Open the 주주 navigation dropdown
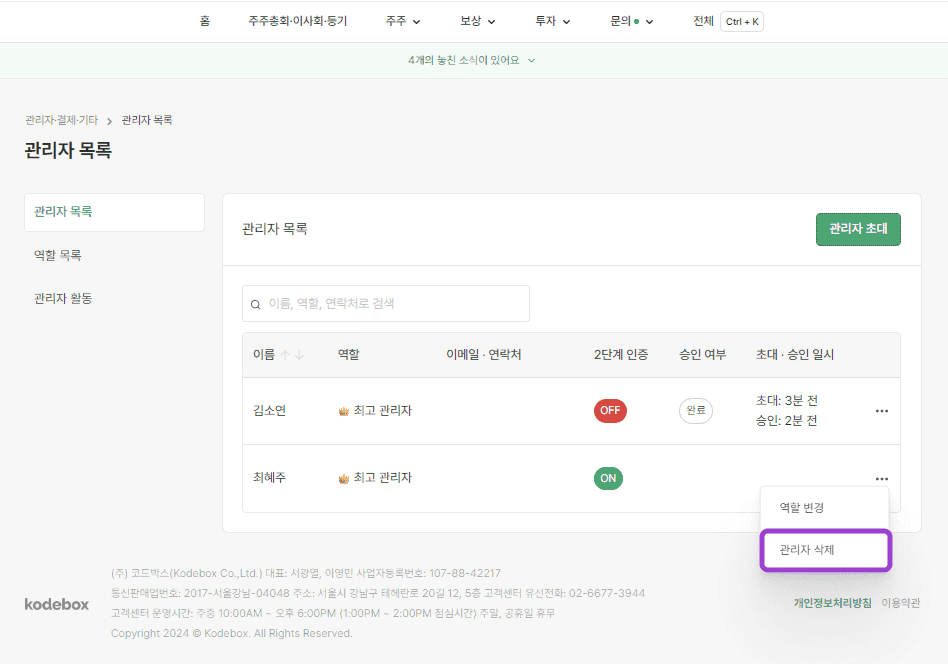948x664 pixels. [401, 21]
